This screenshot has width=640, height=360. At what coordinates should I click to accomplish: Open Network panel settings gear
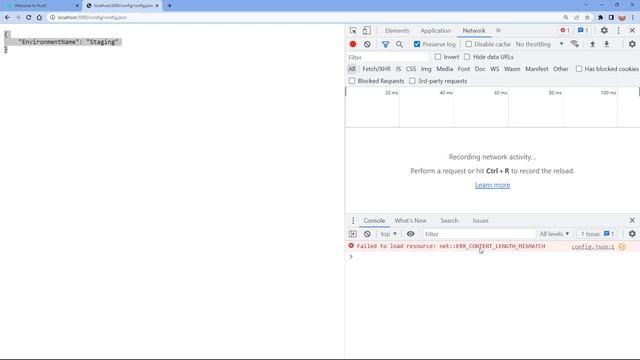(x=632, y=44)
